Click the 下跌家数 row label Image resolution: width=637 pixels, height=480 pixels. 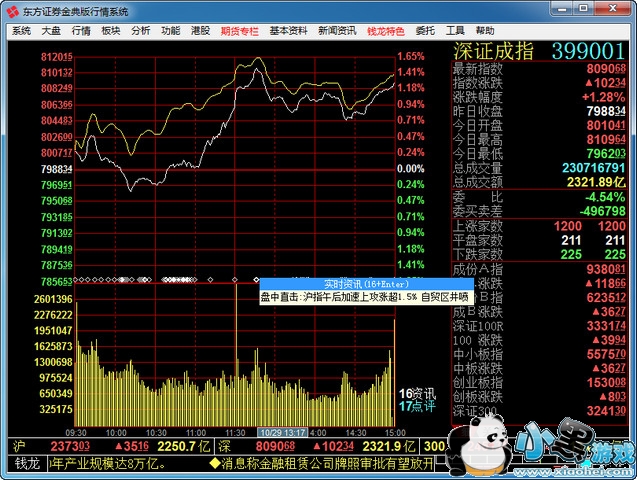tap(478, 255)
